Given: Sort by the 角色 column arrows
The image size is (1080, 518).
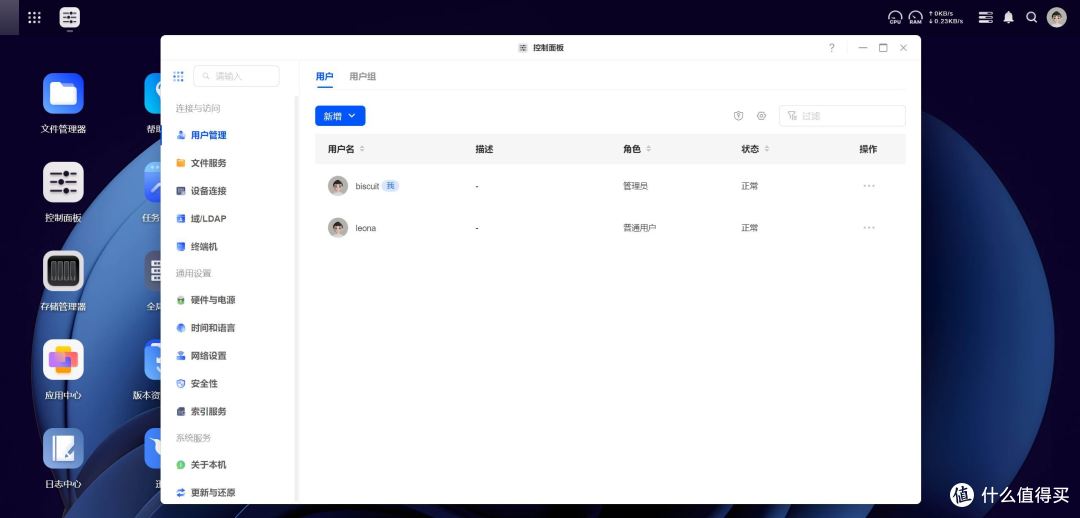Looking at the screenshot, I should [x=649, y=149].
